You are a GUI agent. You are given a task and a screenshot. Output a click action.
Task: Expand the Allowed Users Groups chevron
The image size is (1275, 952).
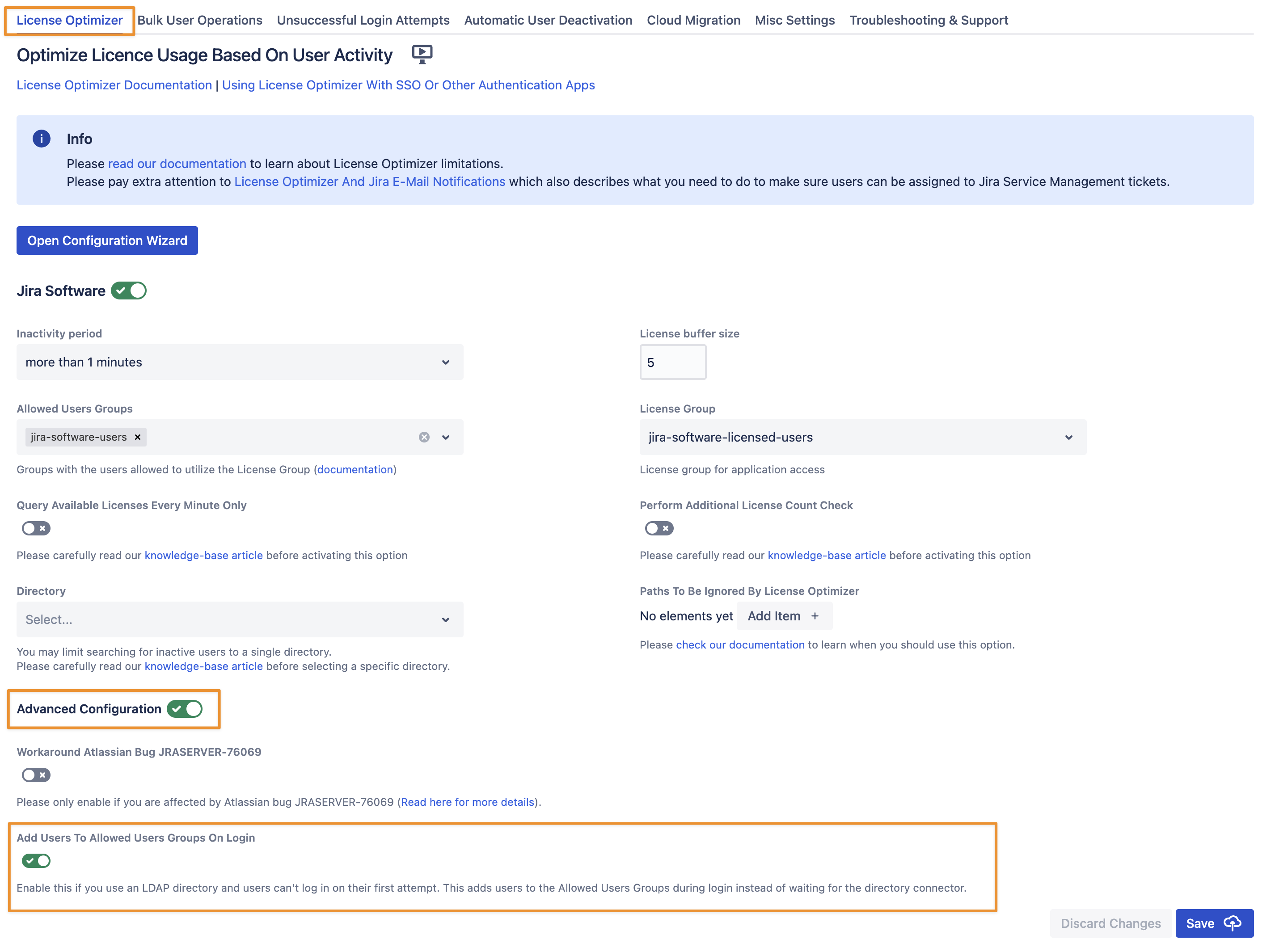tap(446, 438)
